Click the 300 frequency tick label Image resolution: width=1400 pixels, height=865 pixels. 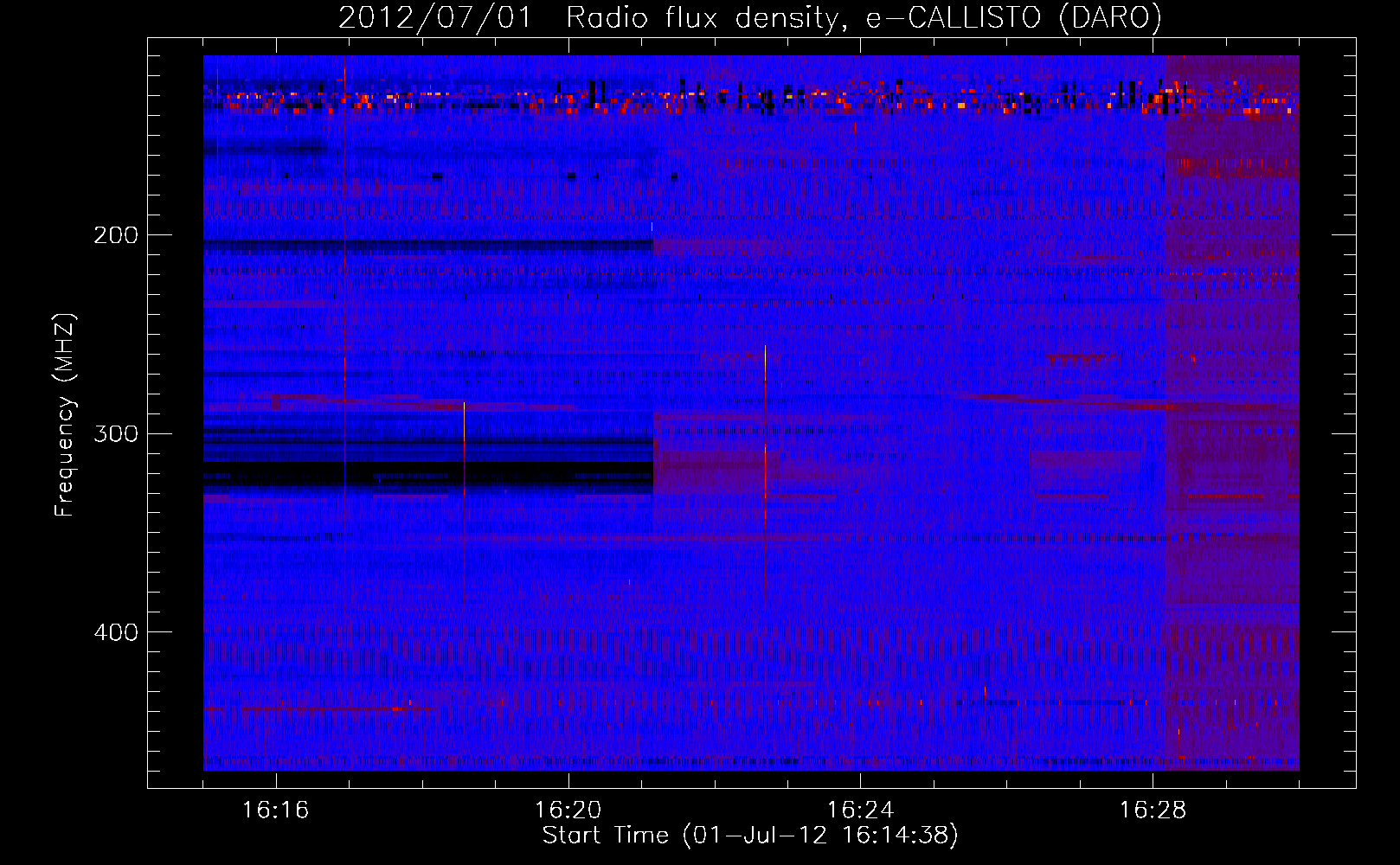pyautogui.click(x=116, y=433)
